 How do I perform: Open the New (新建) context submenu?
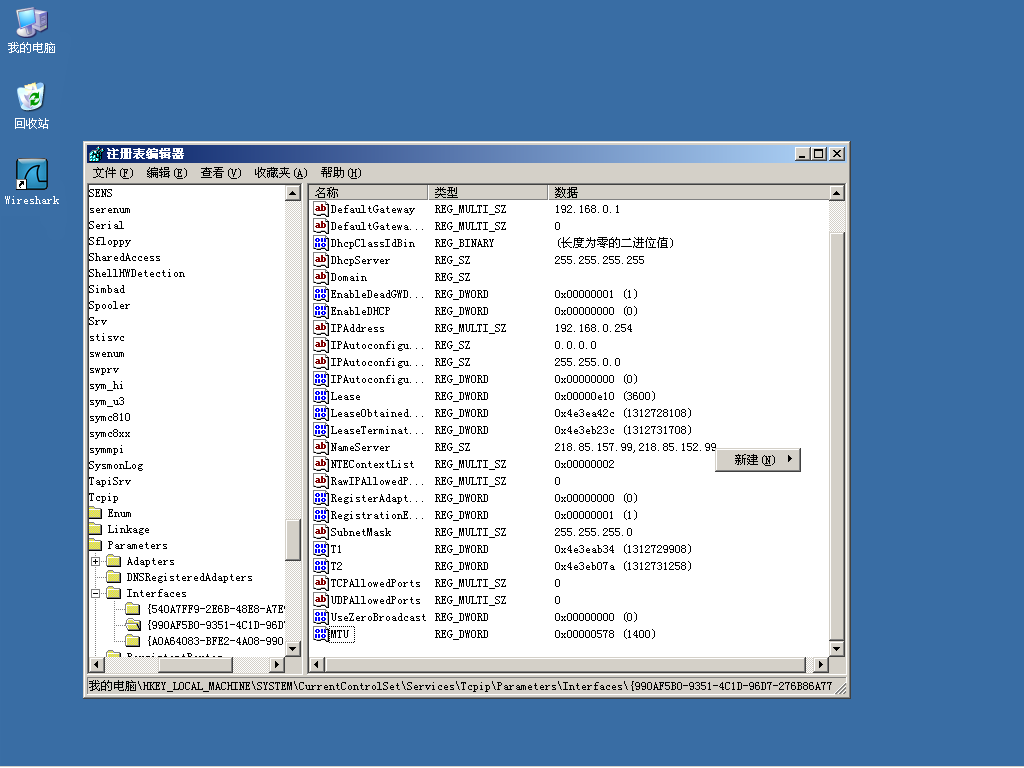pos(758,459)
